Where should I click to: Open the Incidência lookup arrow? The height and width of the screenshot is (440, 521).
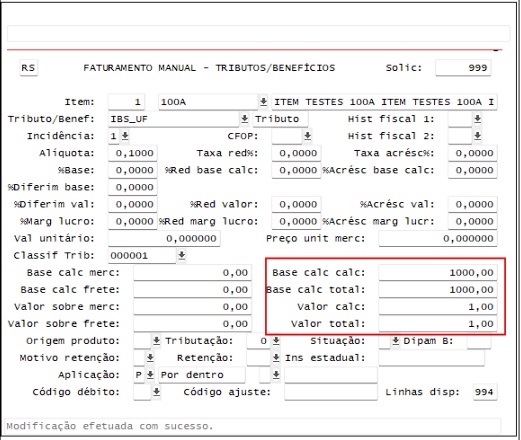pos(125,136)
